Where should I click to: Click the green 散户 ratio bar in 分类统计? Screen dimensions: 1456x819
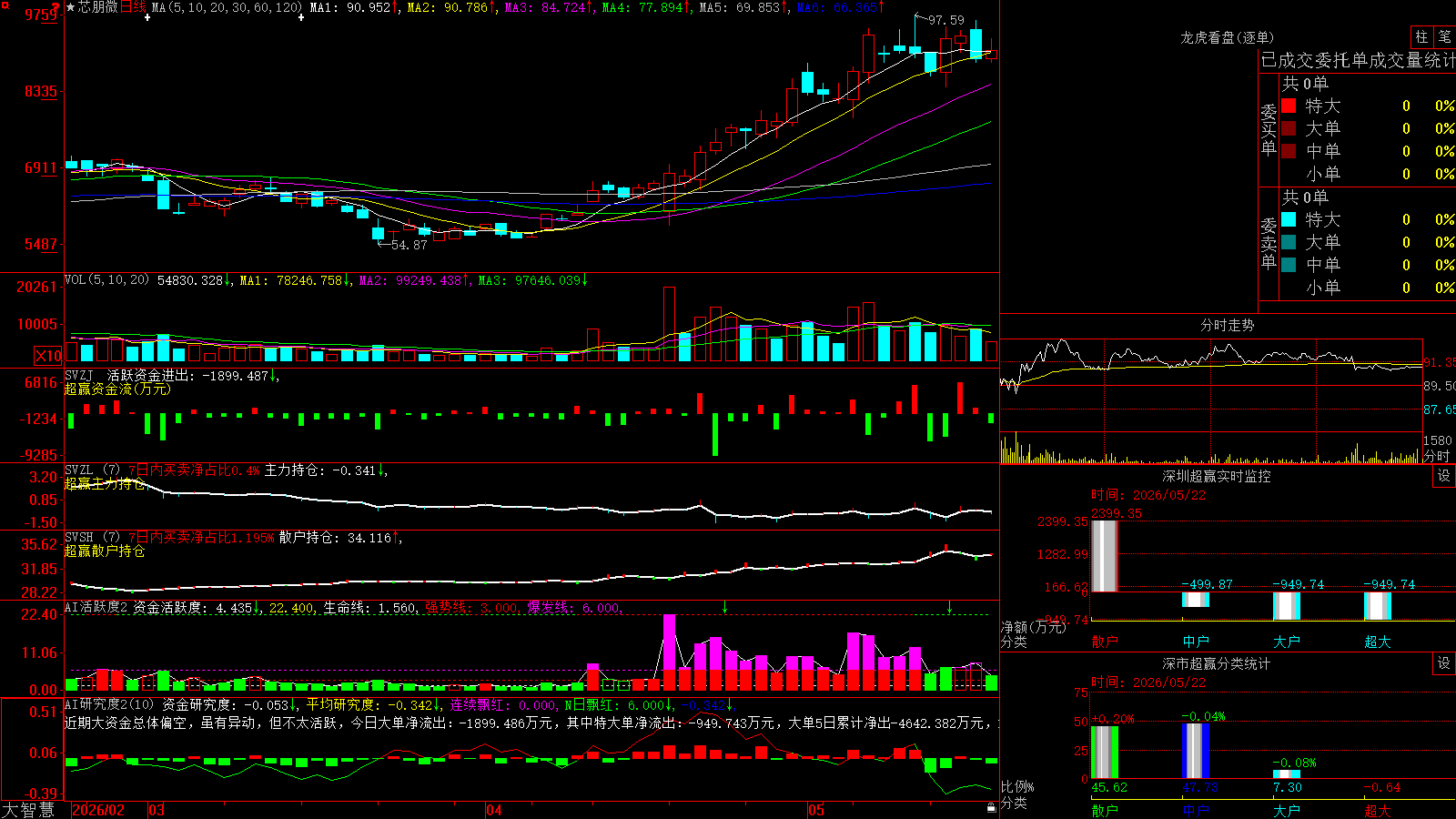[1105, 753]
